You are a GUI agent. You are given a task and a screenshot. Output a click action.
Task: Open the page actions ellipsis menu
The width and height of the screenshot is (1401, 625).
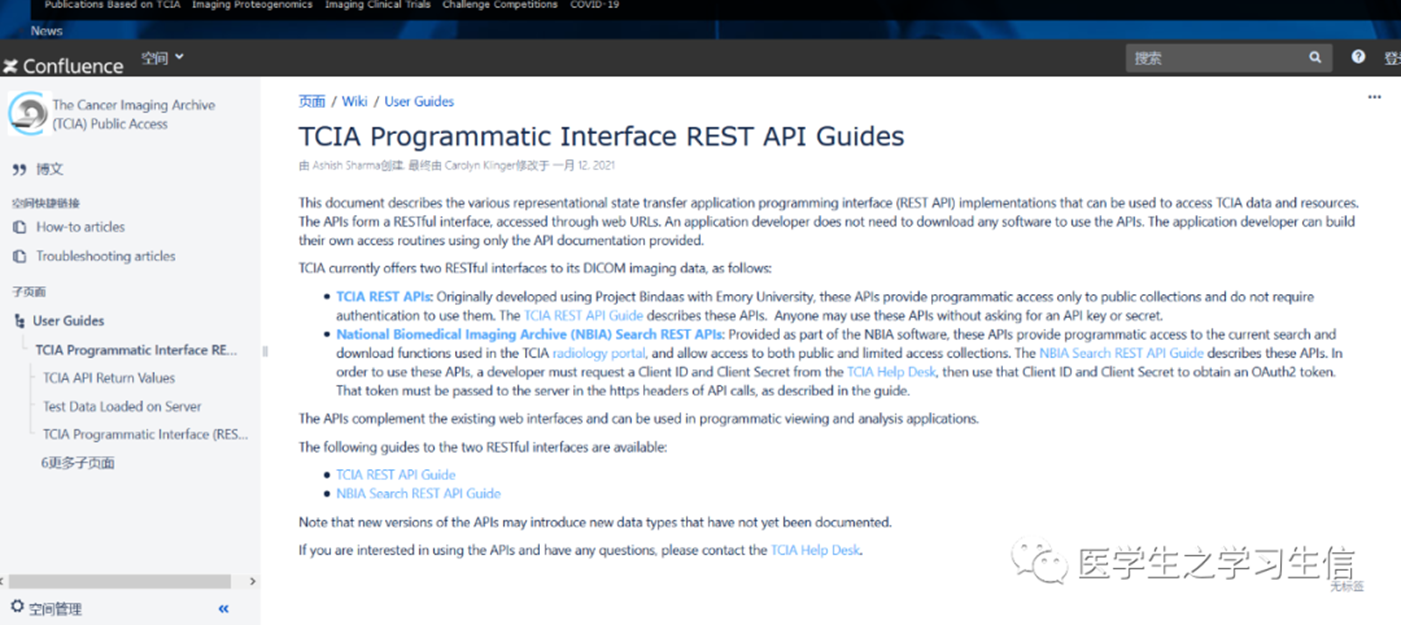pyautogui.click(x=1374, y=97)
